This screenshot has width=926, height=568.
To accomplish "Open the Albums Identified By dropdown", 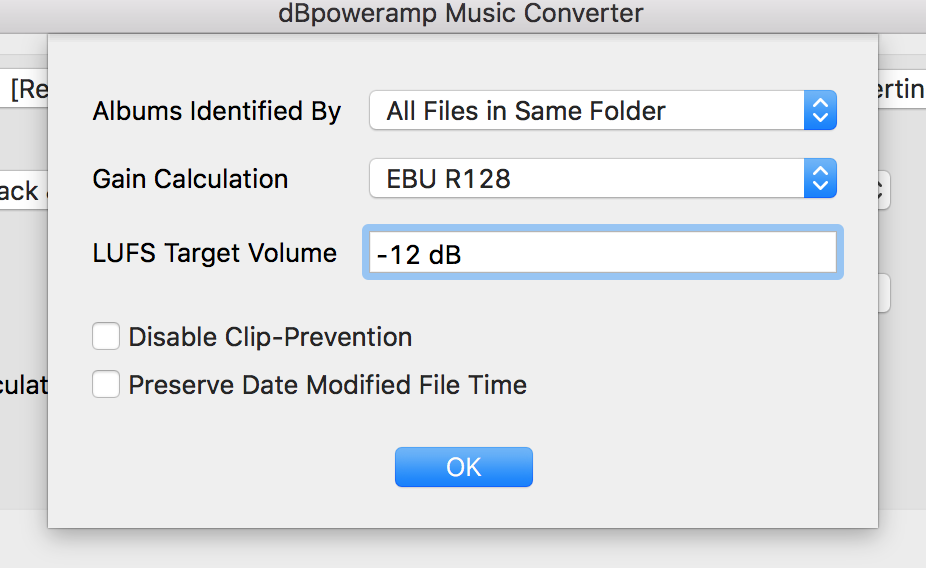I will click(587, 111).
